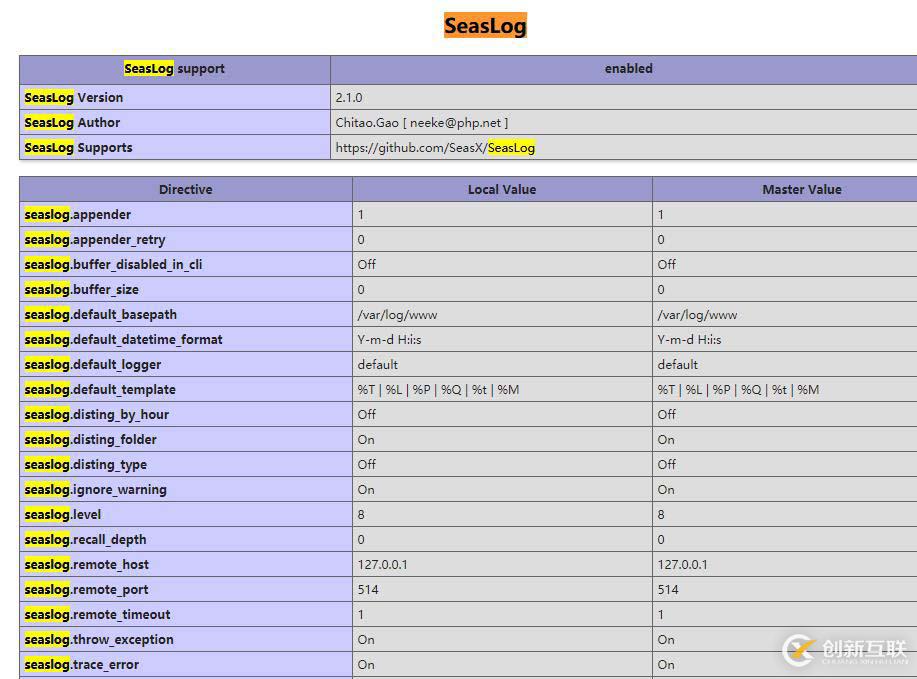Click the 'Directive' column header
The height and width of the screenshot is (679, 917).
[185, 189]
